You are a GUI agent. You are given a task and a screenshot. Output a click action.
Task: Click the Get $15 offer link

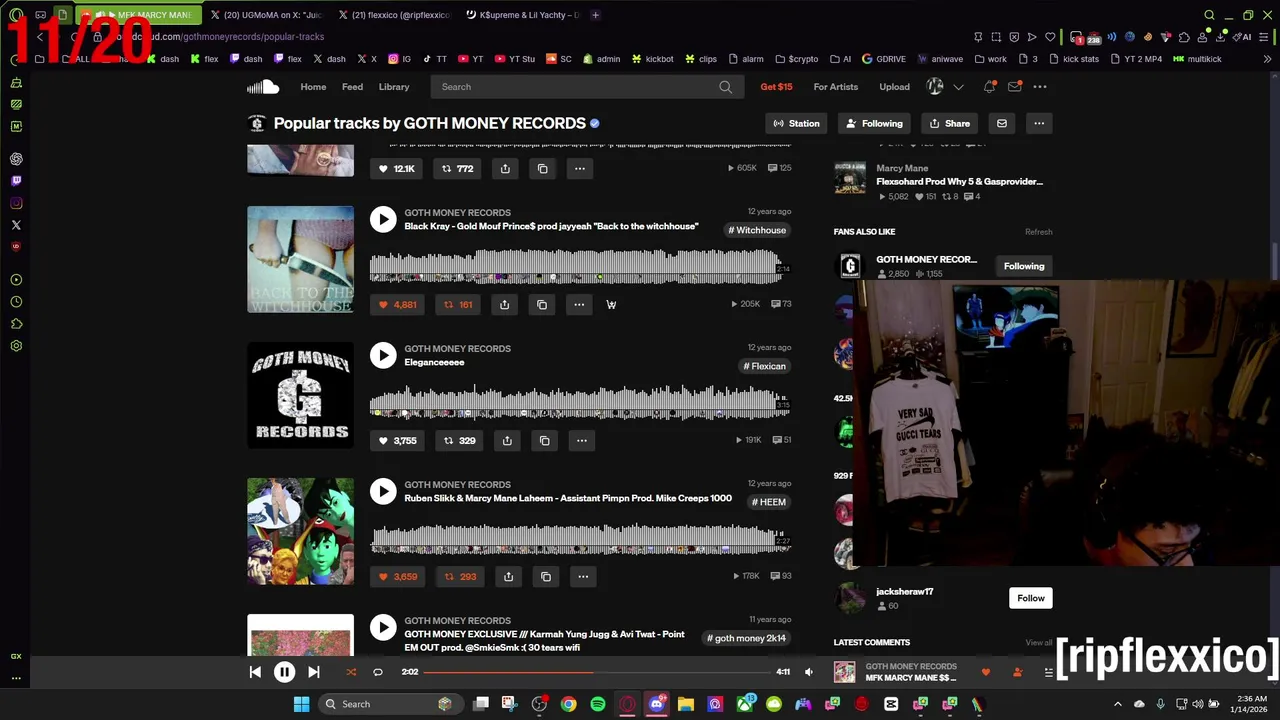point(776,87)
